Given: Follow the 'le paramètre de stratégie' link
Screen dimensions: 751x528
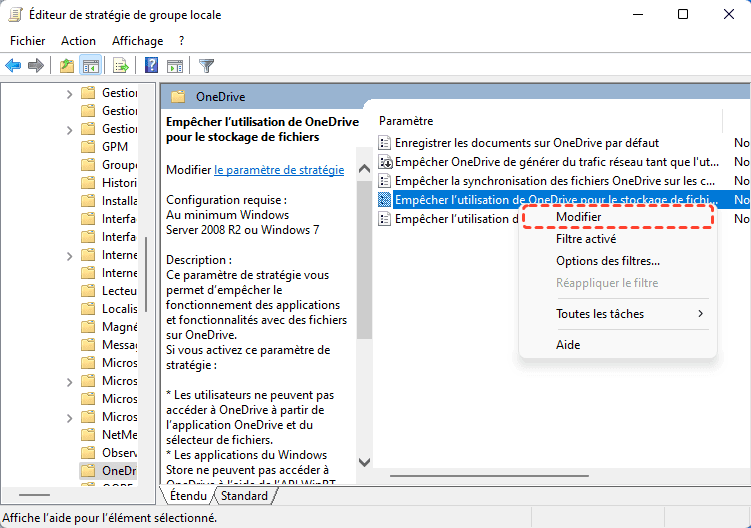Looking at the screenshot, I should pos(279,170).
